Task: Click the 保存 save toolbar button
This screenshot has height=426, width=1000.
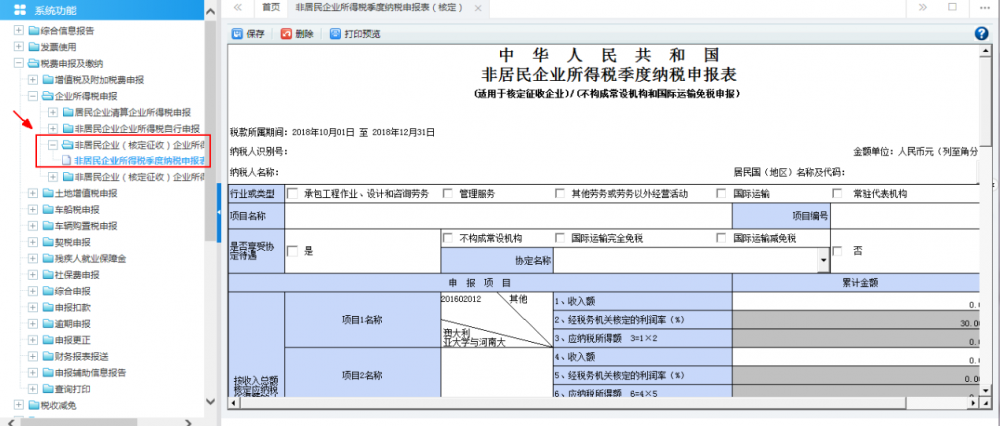Action: 247,34
